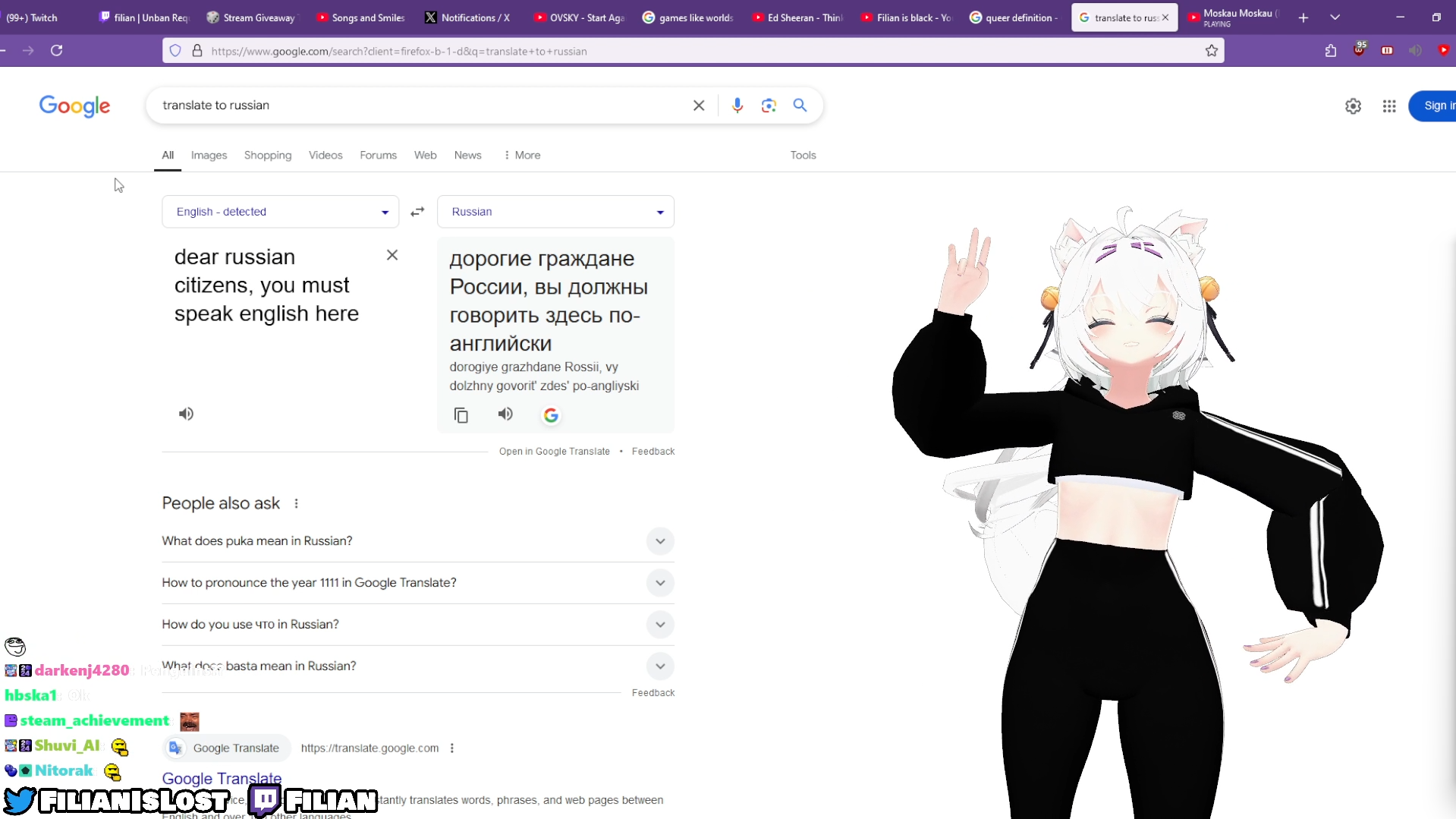The width and height of the screenshot is (1456, 819).
Task: Open Google quick settings gear
Action: click(x=1353, y=106)
